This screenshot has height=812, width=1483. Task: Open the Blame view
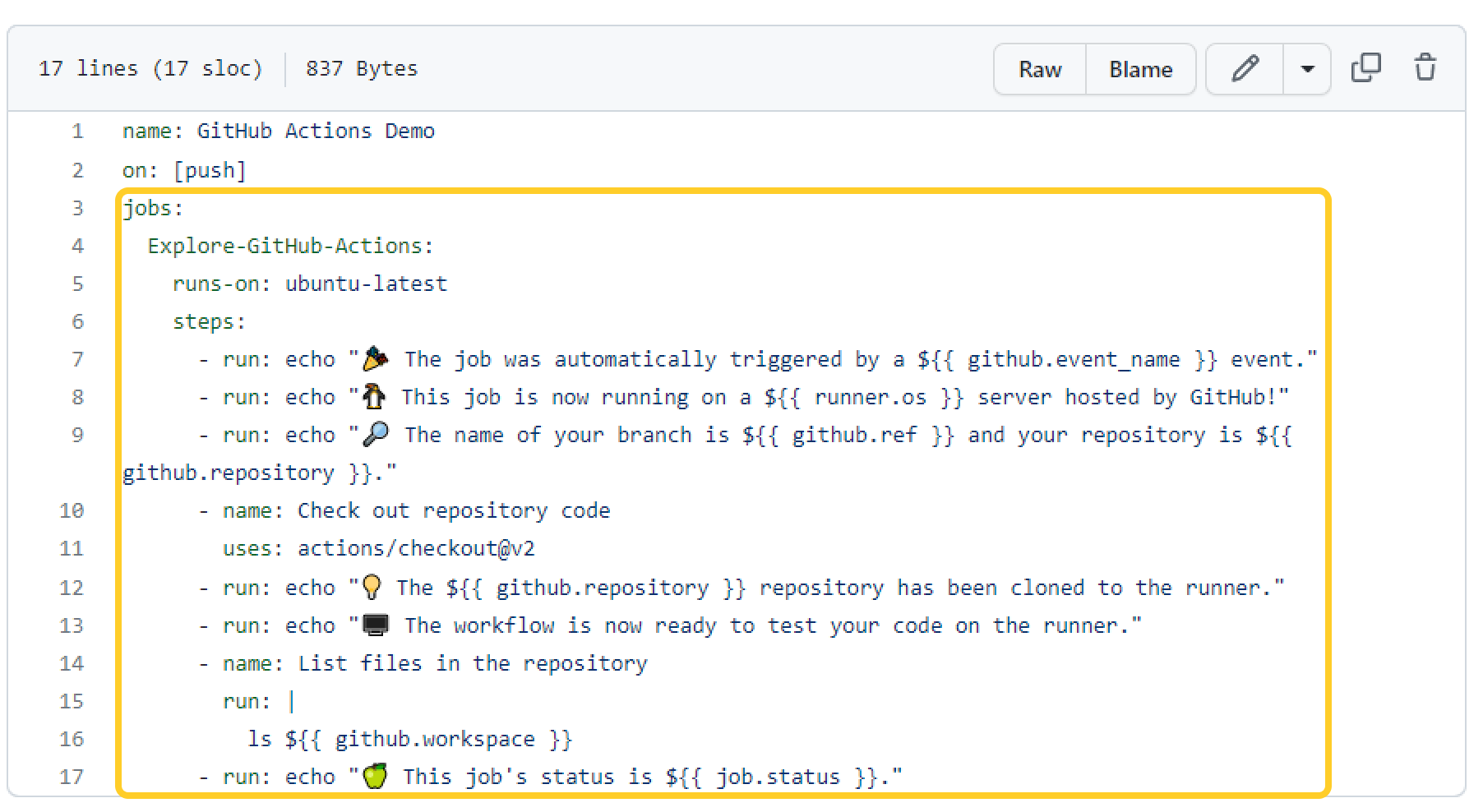click(x=1140, y=69)
